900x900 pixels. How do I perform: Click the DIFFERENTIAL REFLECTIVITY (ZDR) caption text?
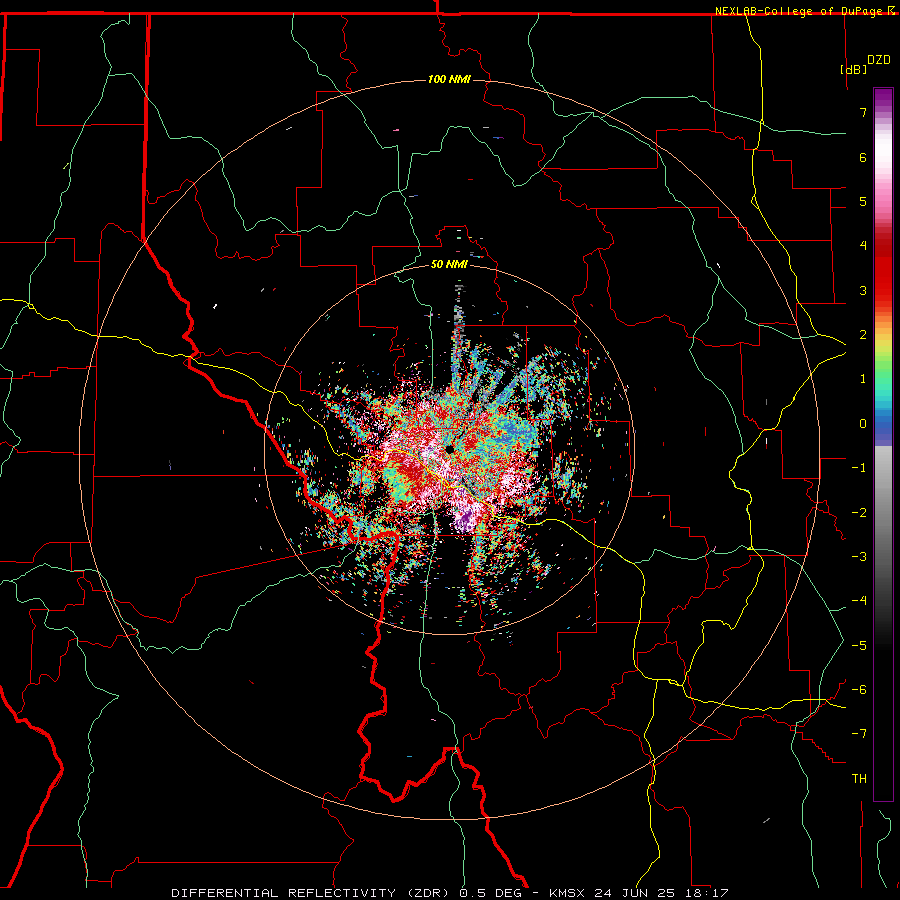point(313,893)
